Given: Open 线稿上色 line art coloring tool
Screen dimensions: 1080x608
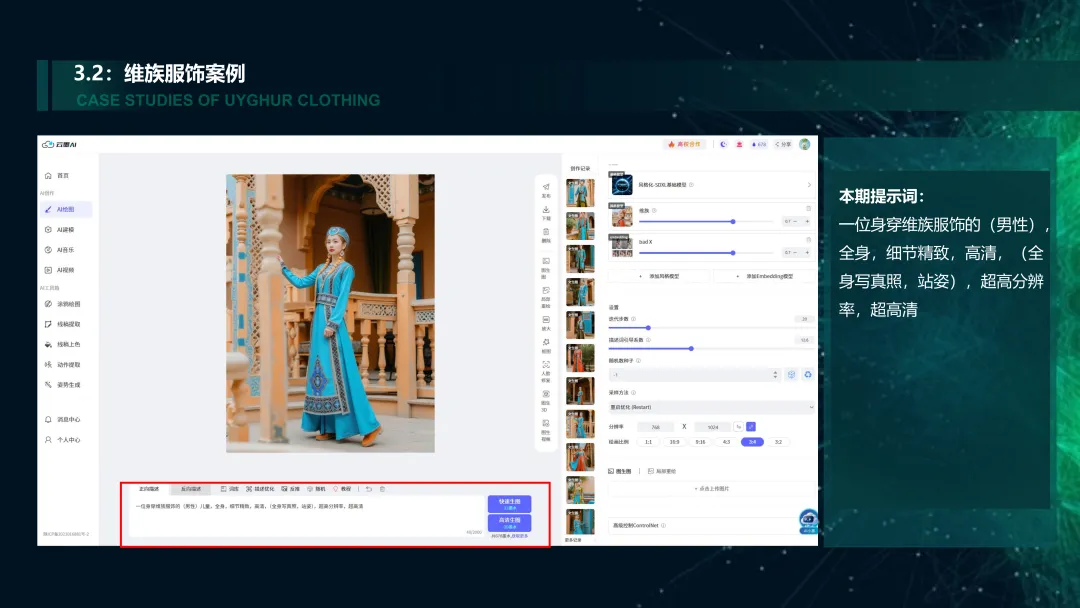Looking at the screenshot, I should 62,344.
